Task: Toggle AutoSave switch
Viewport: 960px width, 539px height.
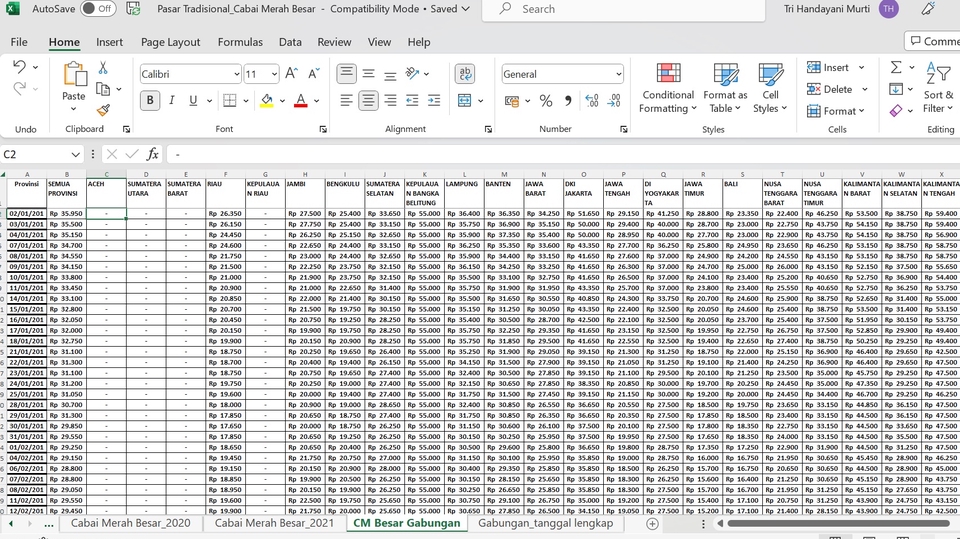Action: pyautogui.click(x=98, y=9)
